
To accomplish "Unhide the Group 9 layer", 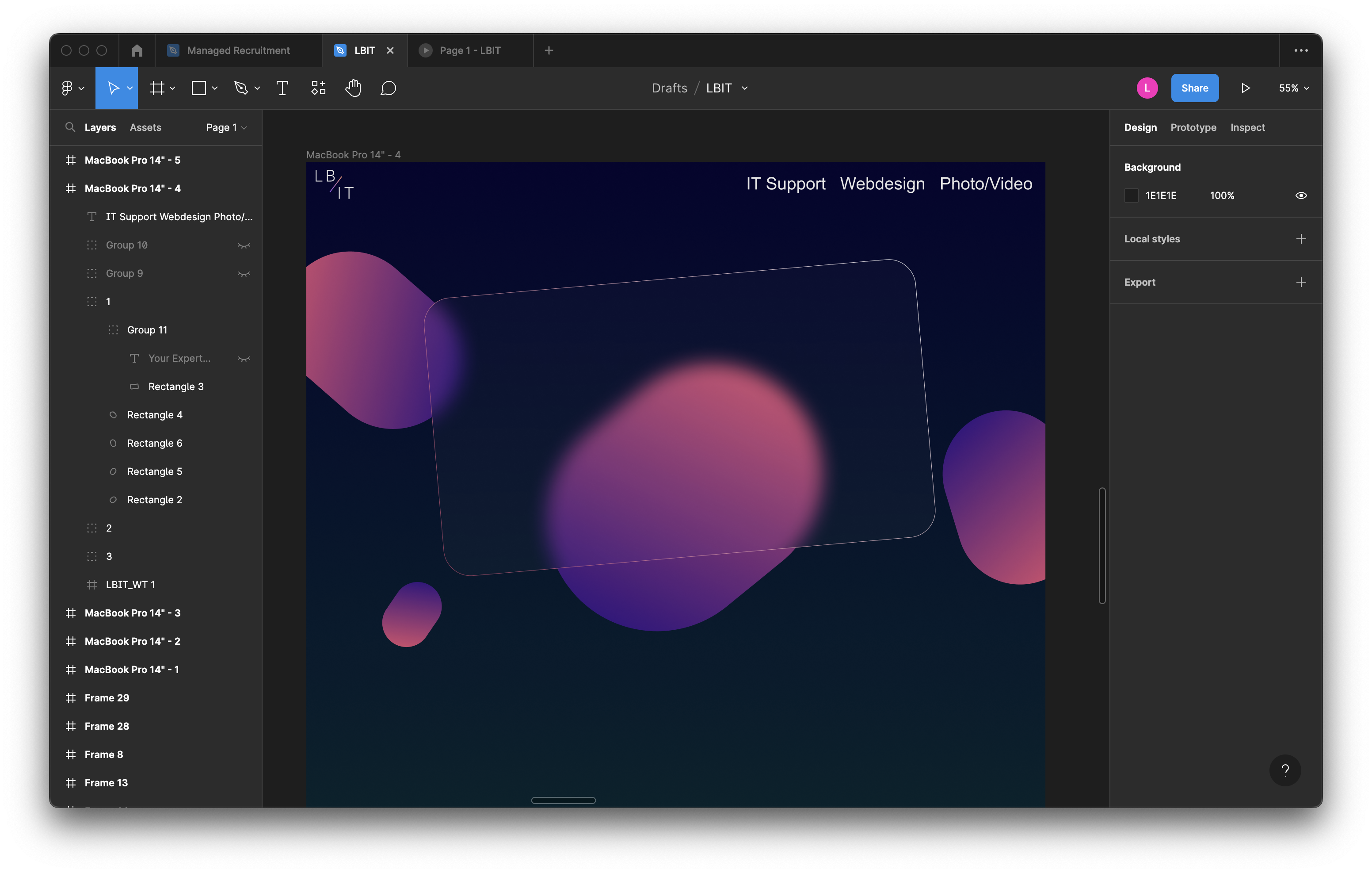I will point(243,274).
